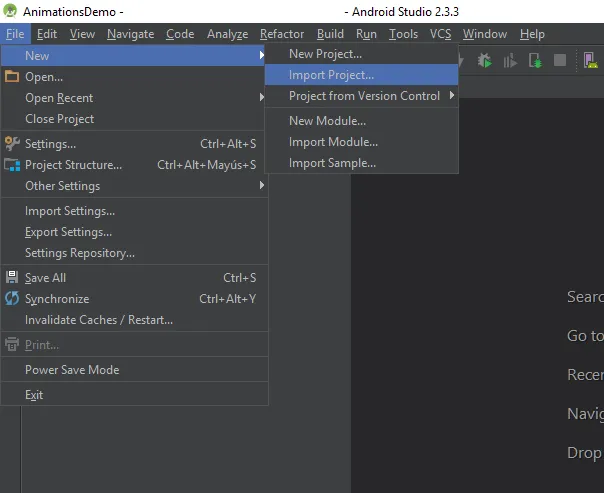Screen dimensions: 604x493
Task: Choose Invalidate Caches / Restart...
Action: click(134, 320)
